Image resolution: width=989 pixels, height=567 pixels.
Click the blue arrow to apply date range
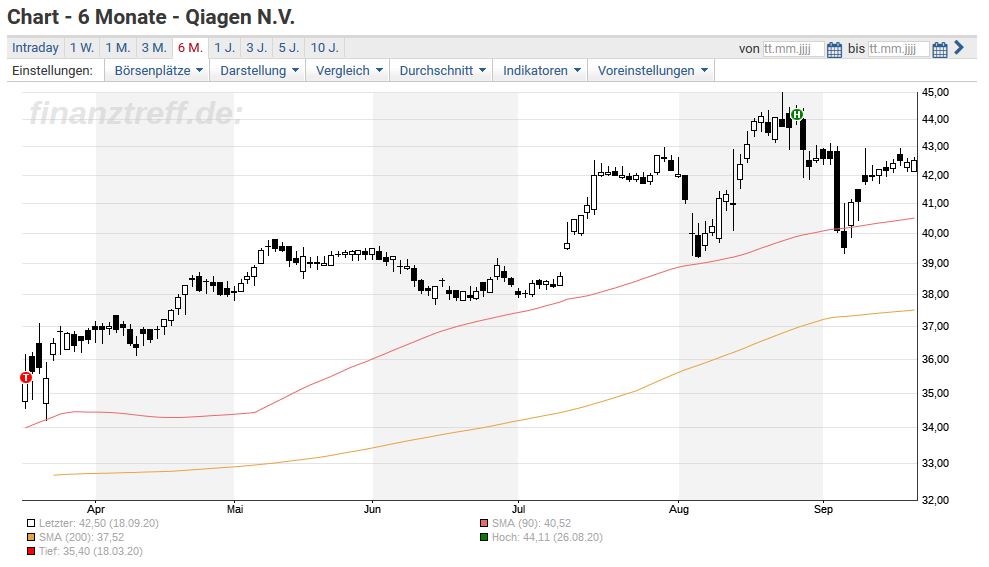(959, 47)
